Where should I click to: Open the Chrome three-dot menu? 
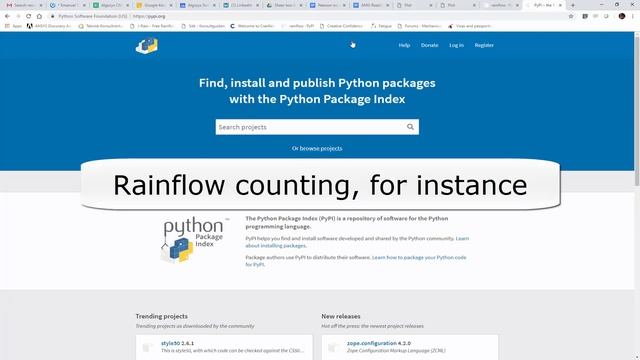tap(633, 16)
